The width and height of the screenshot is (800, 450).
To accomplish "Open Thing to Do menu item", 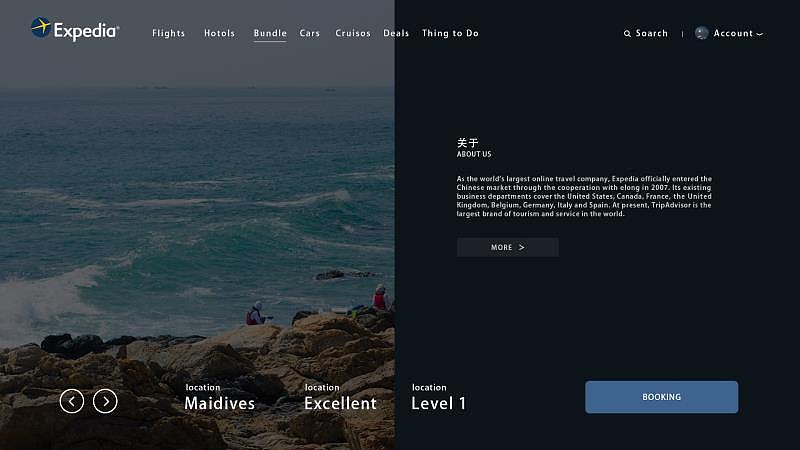I will [x=450, y=33].
